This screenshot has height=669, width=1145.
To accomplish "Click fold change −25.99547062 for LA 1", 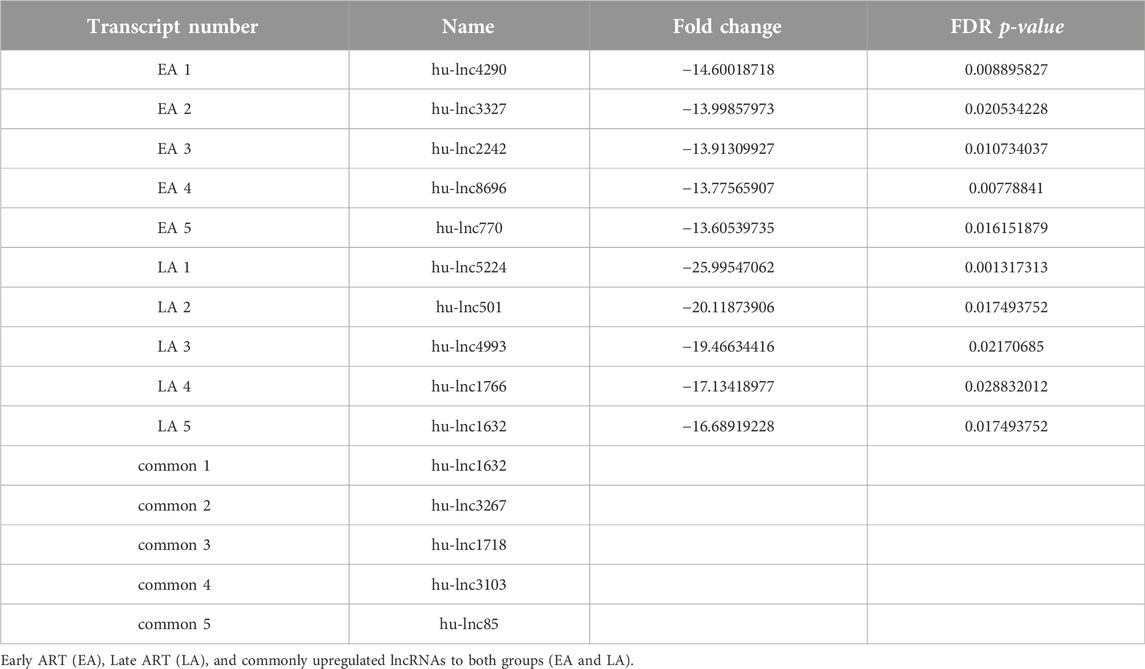I will [728, 267].
